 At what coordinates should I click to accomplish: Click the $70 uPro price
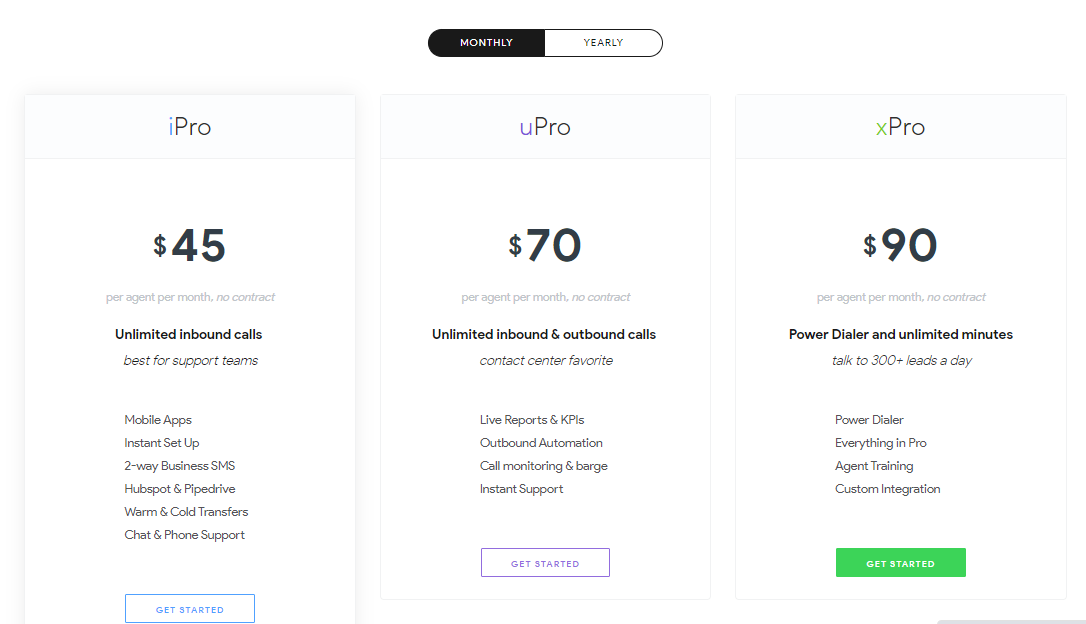pos(545,246)
